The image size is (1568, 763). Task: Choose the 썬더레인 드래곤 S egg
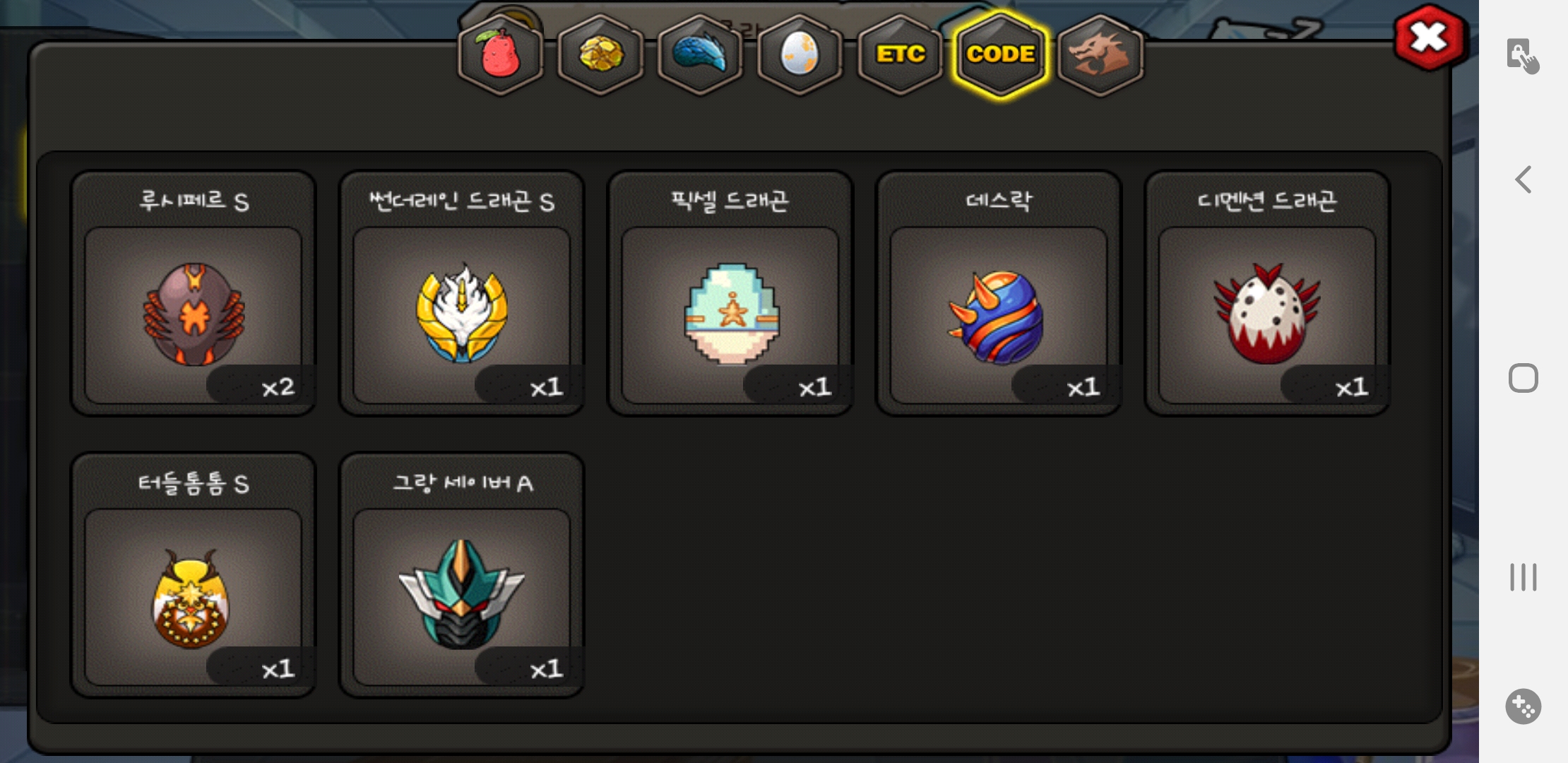461,293
